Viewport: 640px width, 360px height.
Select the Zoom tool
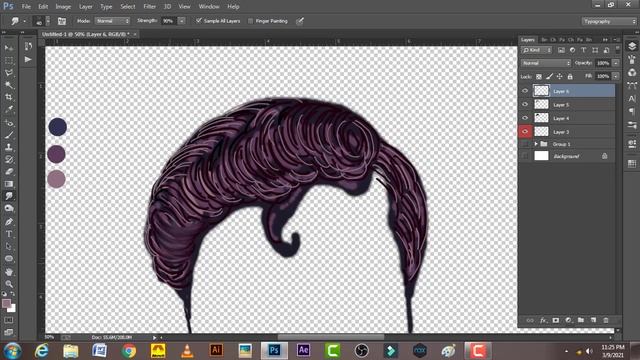pos(9,284)
